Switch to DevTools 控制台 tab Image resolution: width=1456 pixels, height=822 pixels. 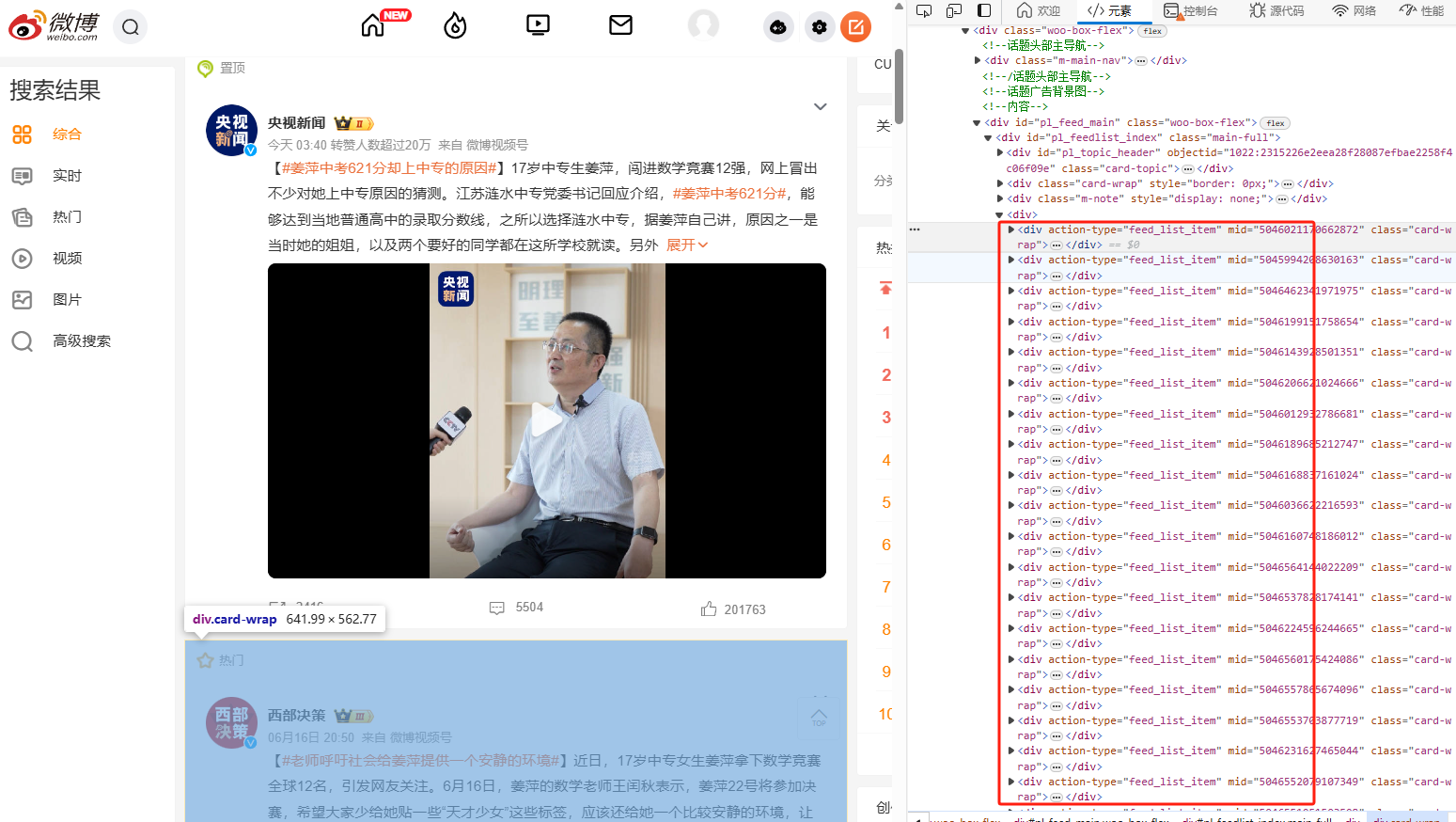tap(1191, 10)
